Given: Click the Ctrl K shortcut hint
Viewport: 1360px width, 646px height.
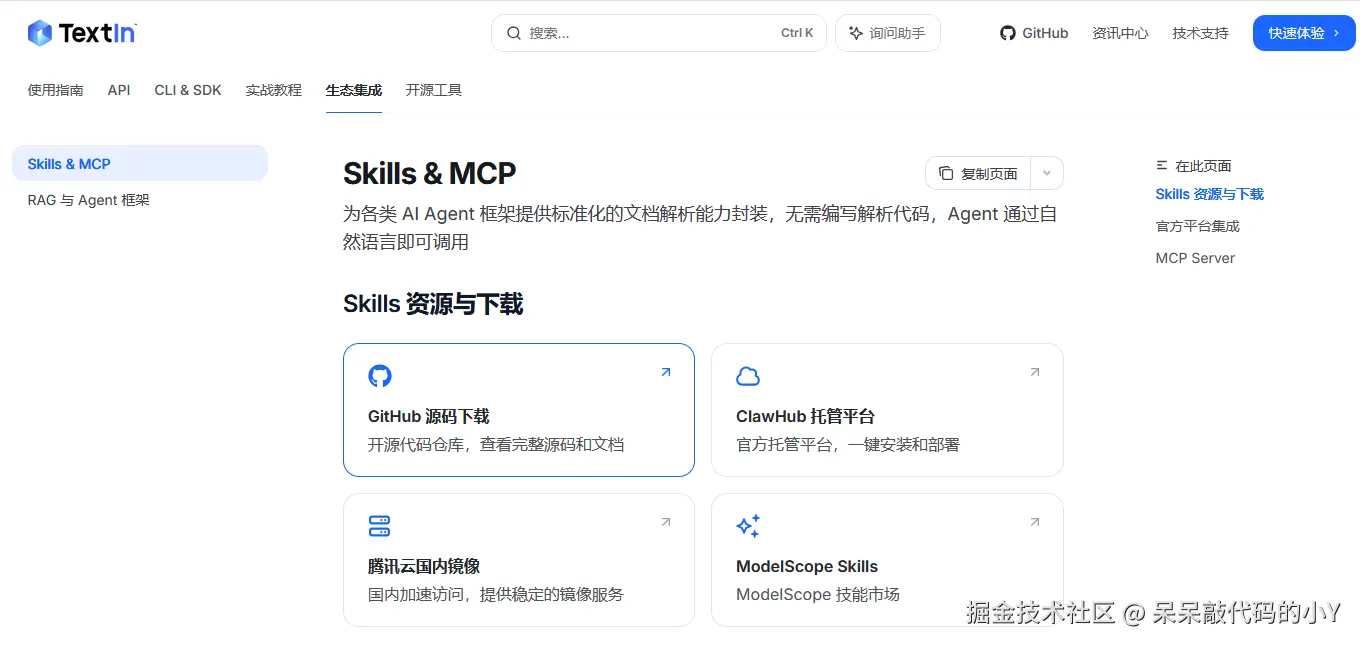Looking at the screenshot, I should [x=797, y=33].
